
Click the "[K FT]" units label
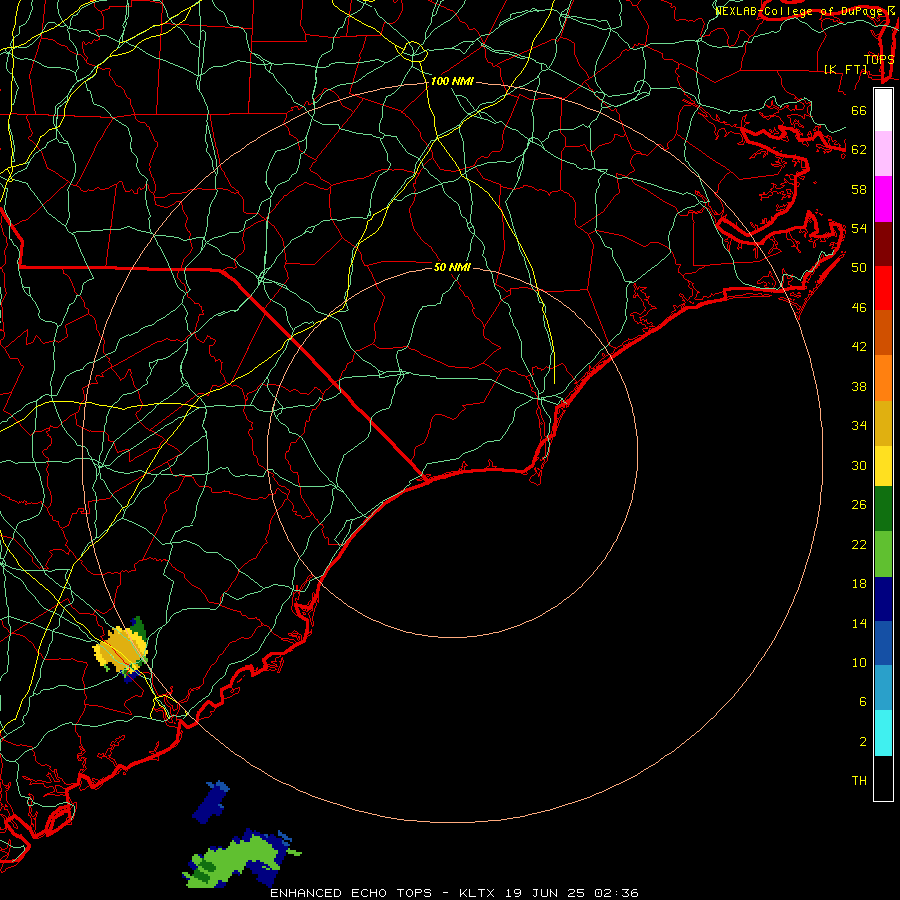click(845, 69)
